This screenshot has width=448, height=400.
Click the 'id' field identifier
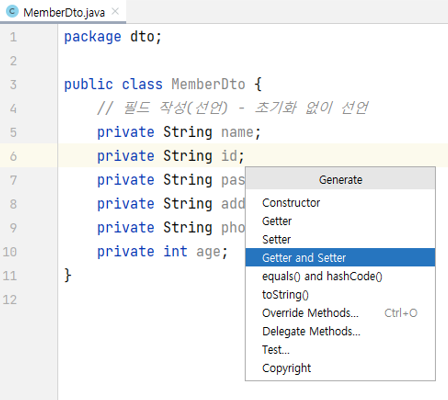click(x=229, y=156)
